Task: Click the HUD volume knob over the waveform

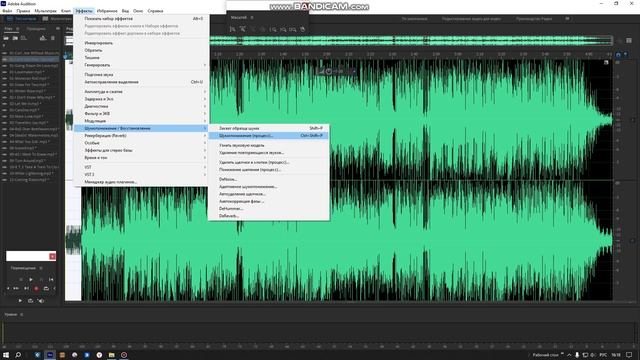Action: coord(329,71)
